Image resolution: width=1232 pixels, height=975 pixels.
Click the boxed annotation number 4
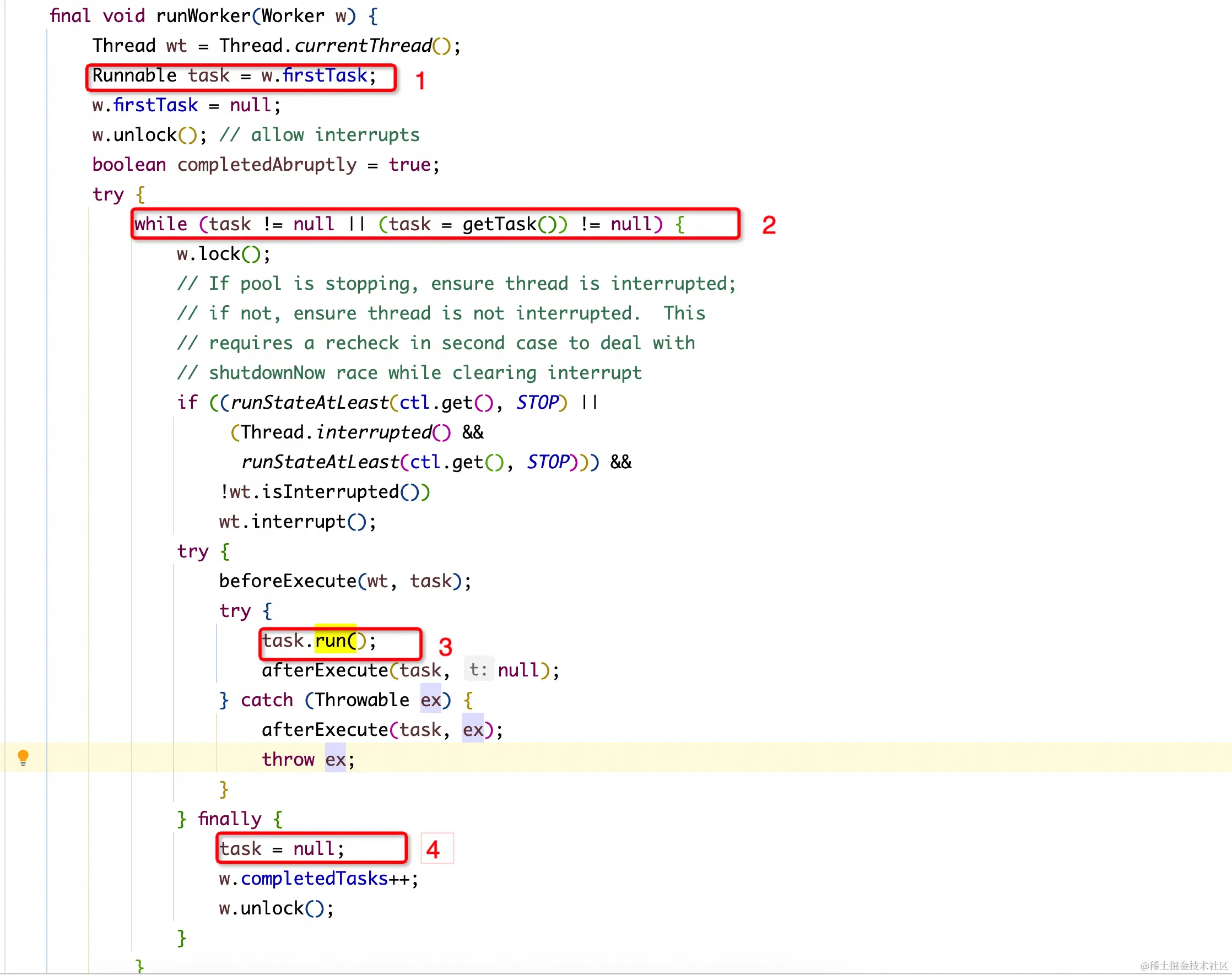point(433,849)
